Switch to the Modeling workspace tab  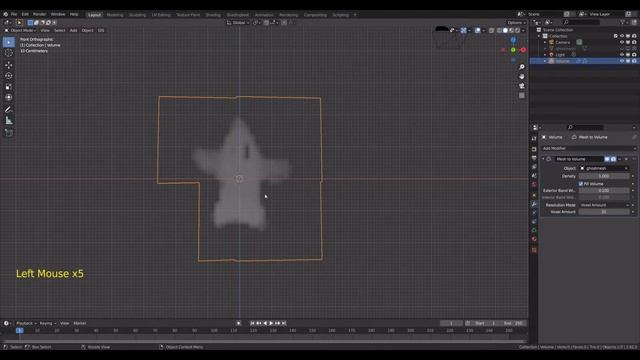[x=115, y=15]
